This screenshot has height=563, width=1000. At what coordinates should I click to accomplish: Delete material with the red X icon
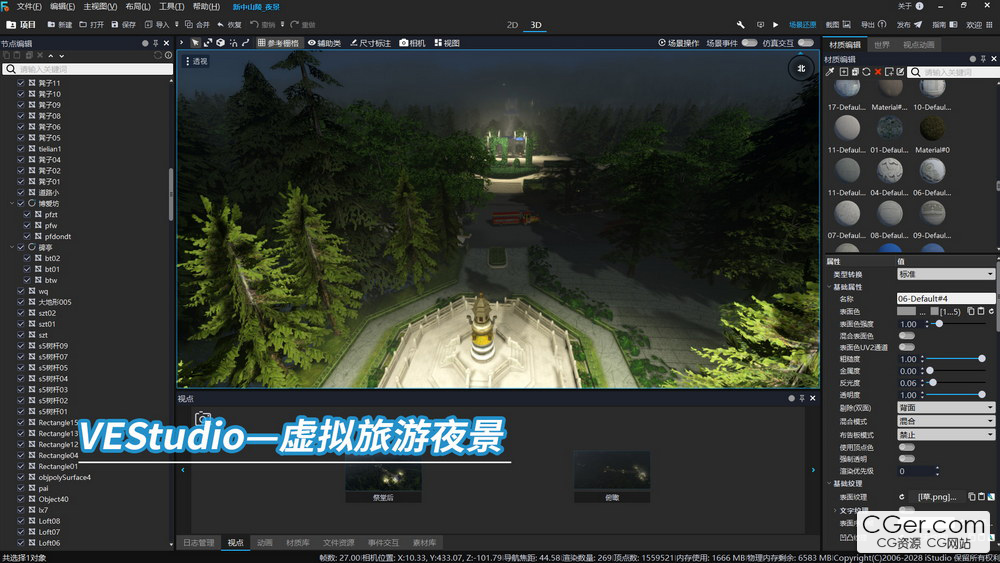pyautogui.click(x=878, y=72)
